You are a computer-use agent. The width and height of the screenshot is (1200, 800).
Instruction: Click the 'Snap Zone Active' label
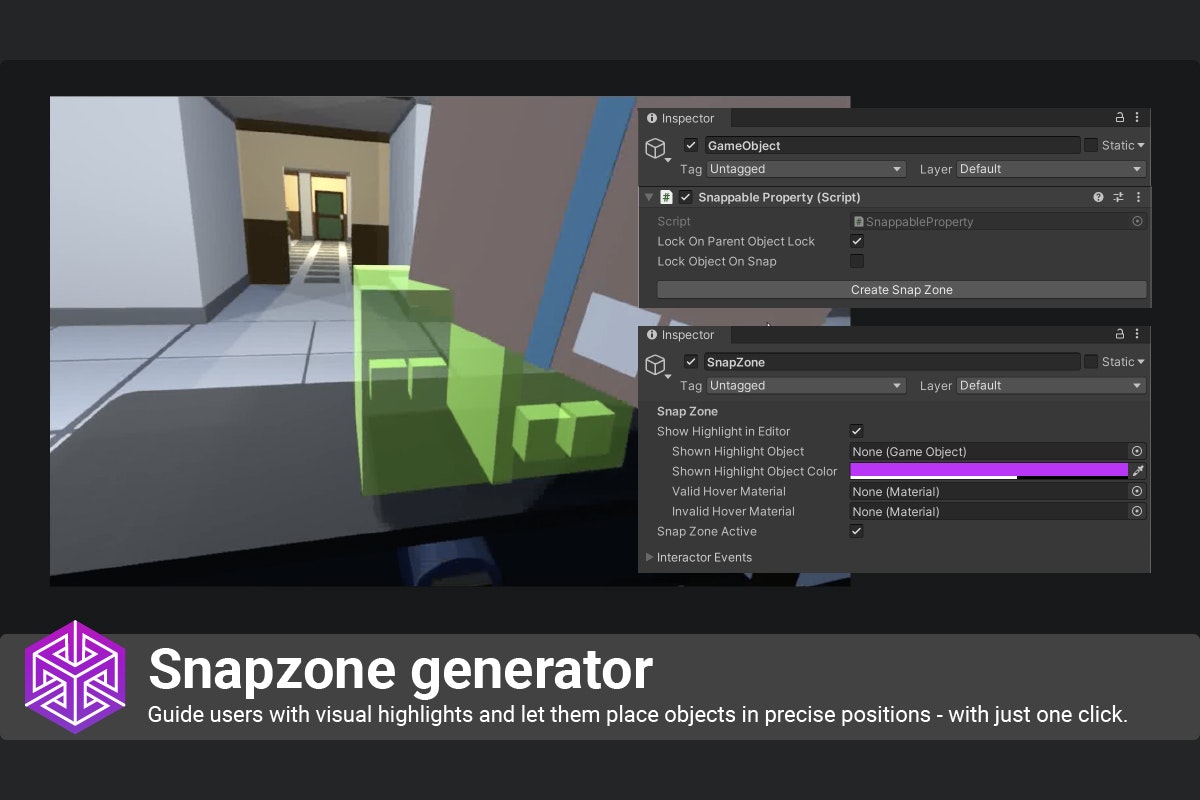[x=707, y=531]
